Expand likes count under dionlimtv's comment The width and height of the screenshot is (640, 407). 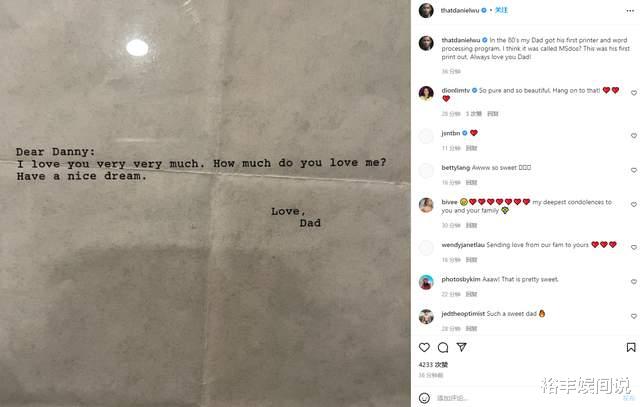[474, 114]
